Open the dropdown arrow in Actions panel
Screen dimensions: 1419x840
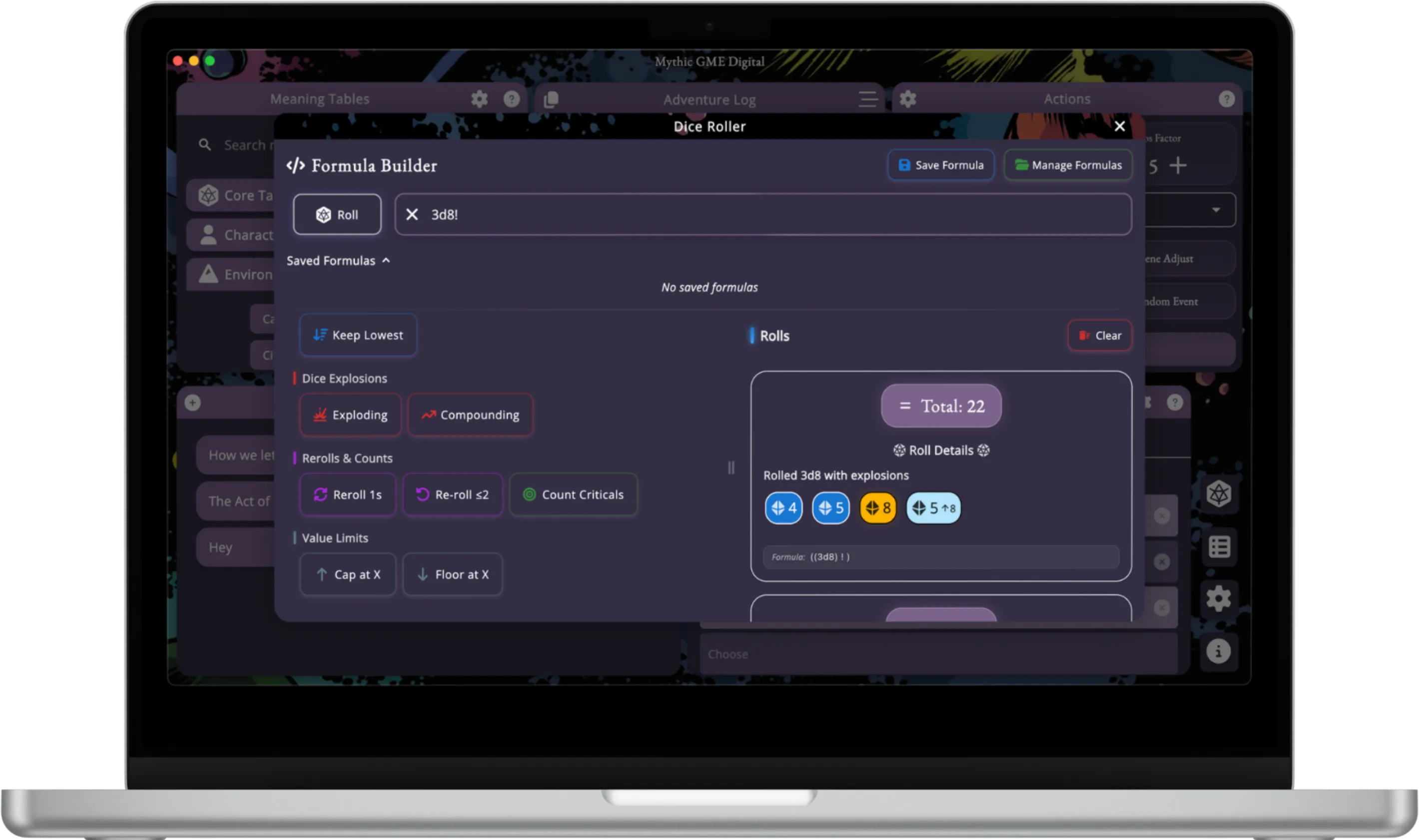(x=1216, y=210)
